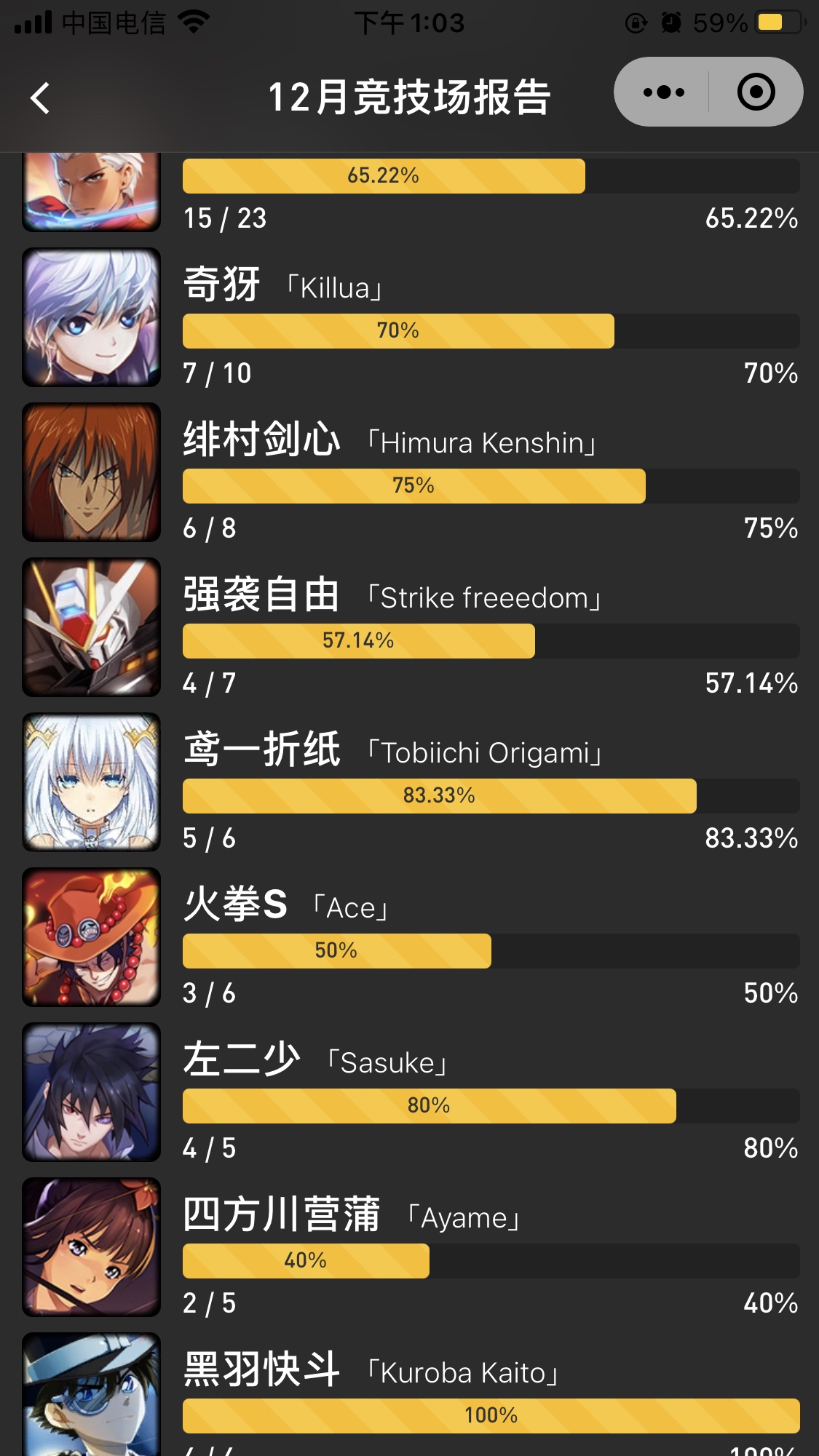The width and height of the screenshot is (819, 1456).
Task: Select Himura Kenshin's portrait icon
Action: (x=91, y=472)
